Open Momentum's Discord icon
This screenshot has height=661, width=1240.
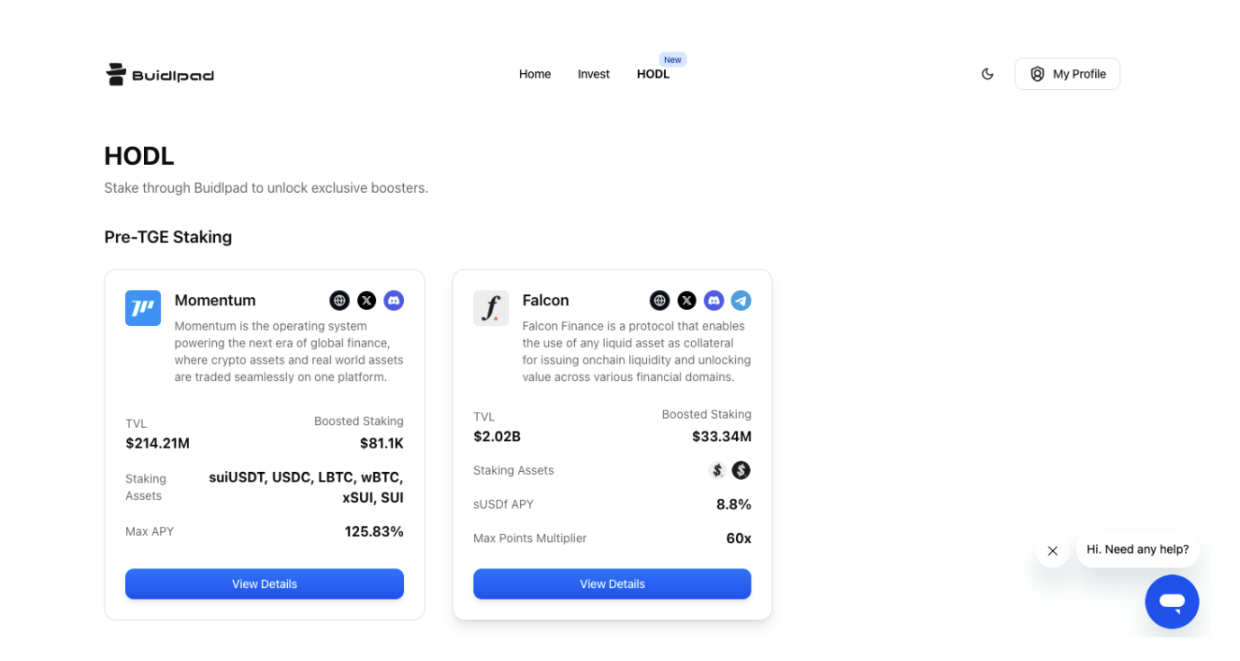point(394,300)
